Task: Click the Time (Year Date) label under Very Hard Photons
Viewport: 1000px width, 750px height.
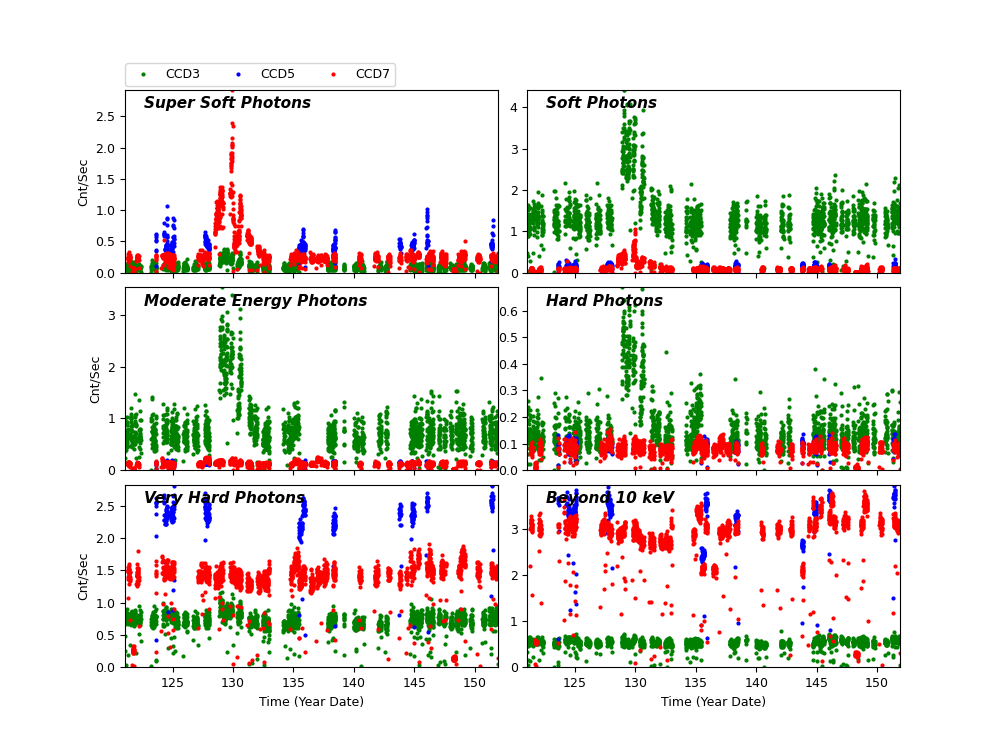Action: [x=311, y=702]
